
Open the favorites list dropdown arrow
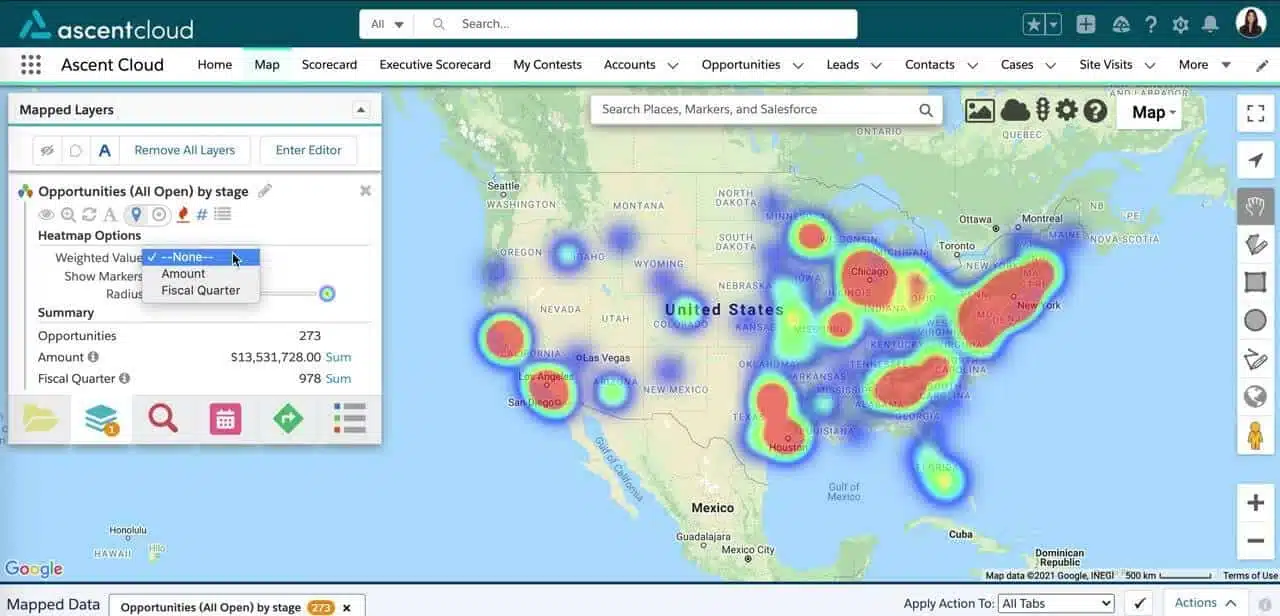tap(1052, 24)
